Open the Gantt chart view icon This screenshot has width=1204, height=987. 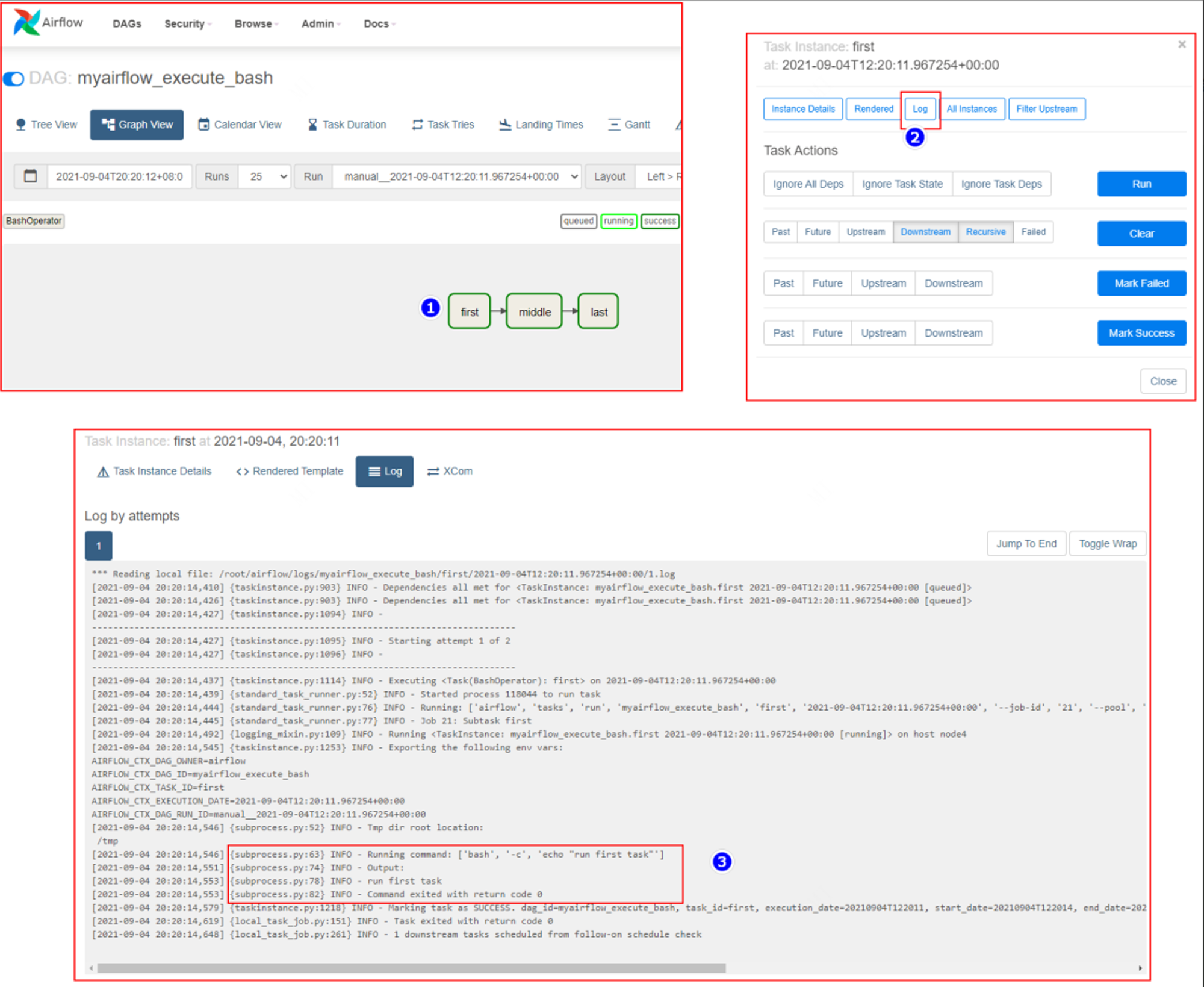(x=614, y=125)
